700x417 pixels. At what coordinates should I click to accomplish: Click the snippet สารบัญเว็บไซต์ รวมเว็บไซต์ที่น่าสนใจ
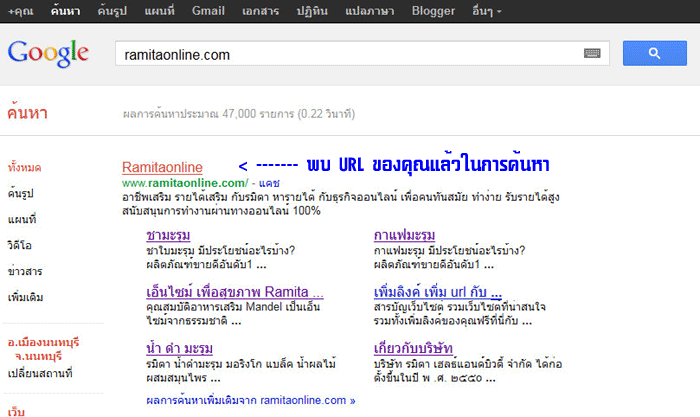click(460, 313)
